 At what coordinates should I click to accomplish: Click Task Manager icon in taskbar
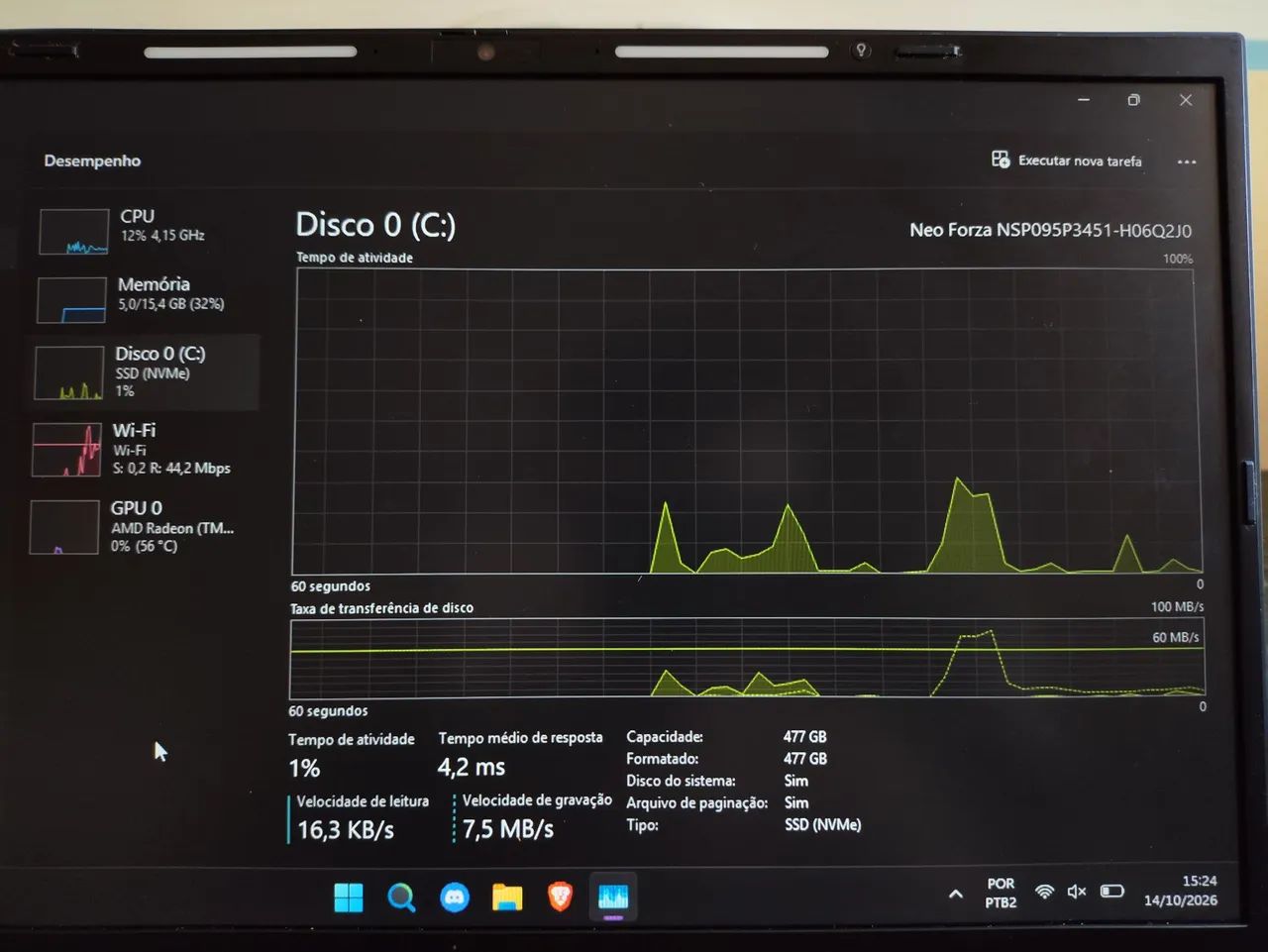[x=613, y=898]
